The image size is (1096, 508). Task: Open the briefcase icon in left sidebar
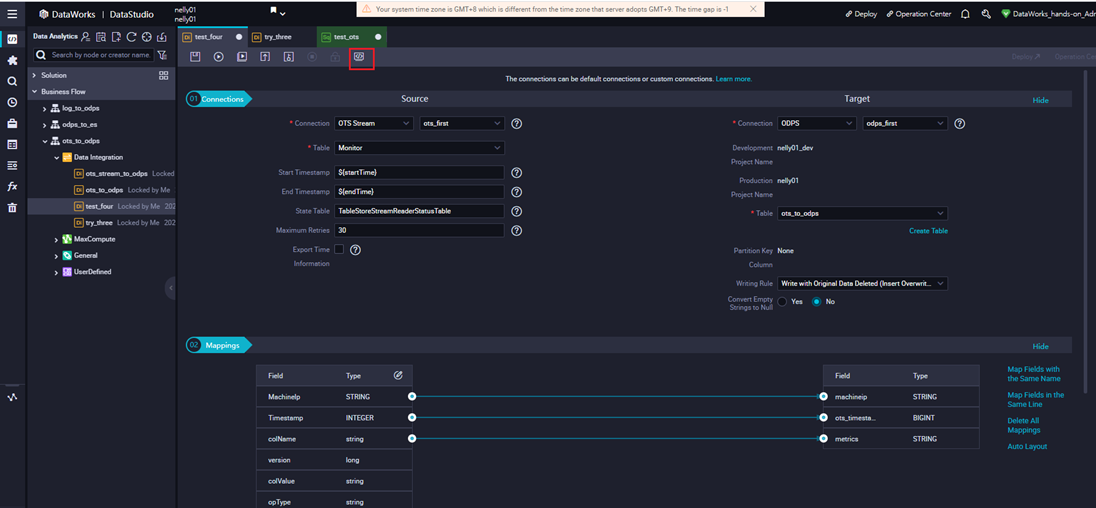click(12, 124)
